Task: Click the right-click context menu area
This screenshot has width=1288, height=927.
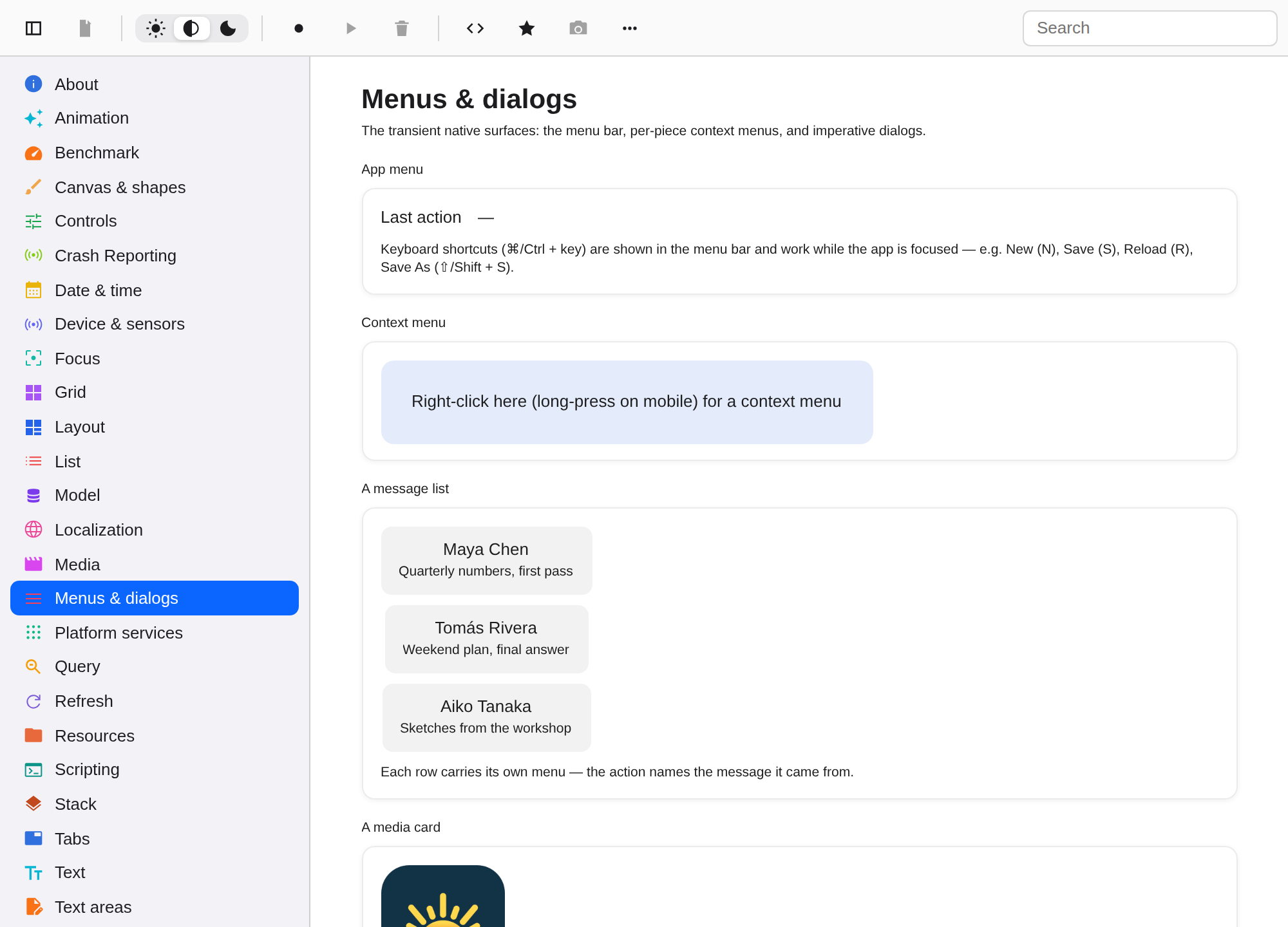Action: pyautogui.click(x=627, y=402)
